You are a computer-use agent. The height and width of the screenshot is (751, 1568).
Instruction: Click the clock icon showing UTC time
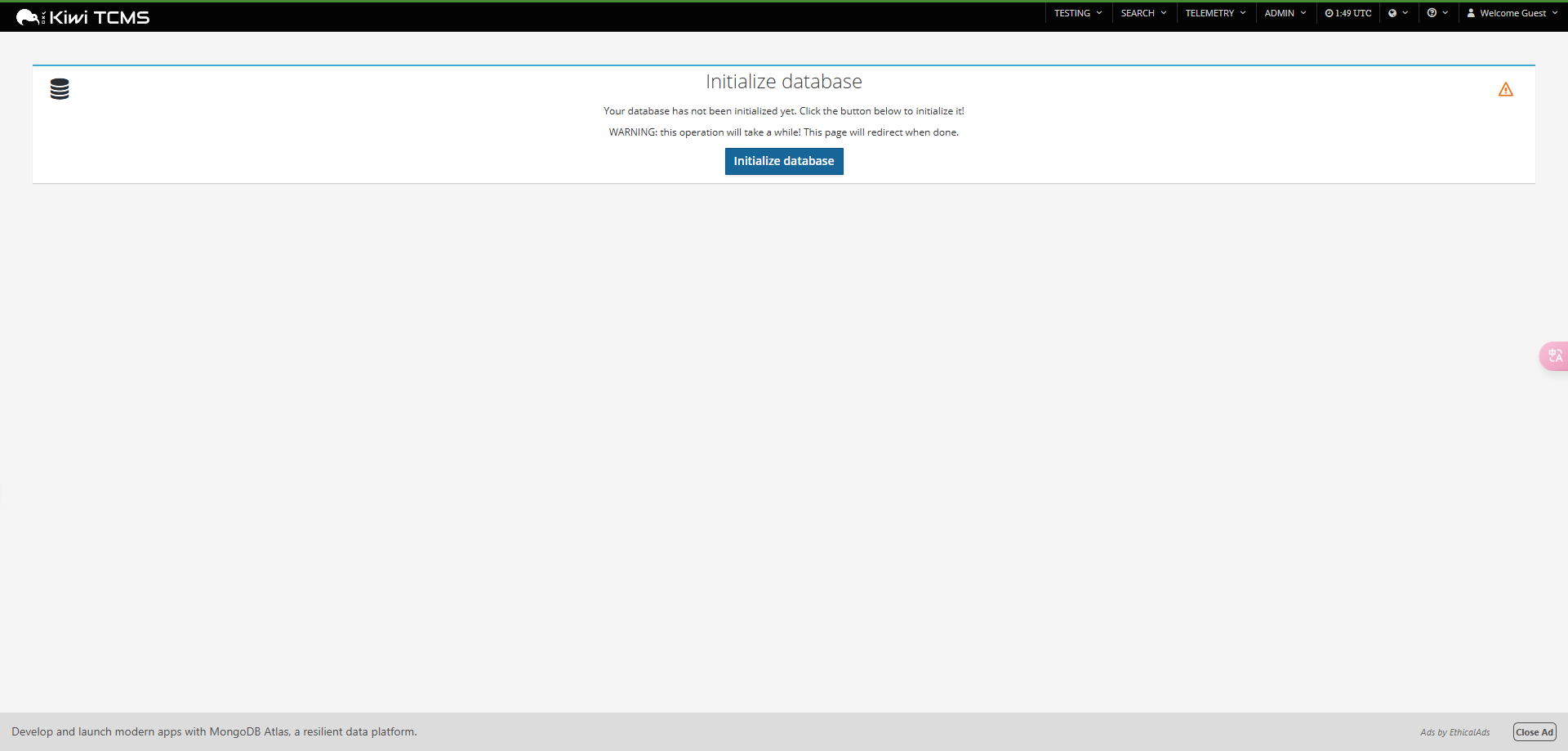pyautogui.click(x=1329, y=13)
